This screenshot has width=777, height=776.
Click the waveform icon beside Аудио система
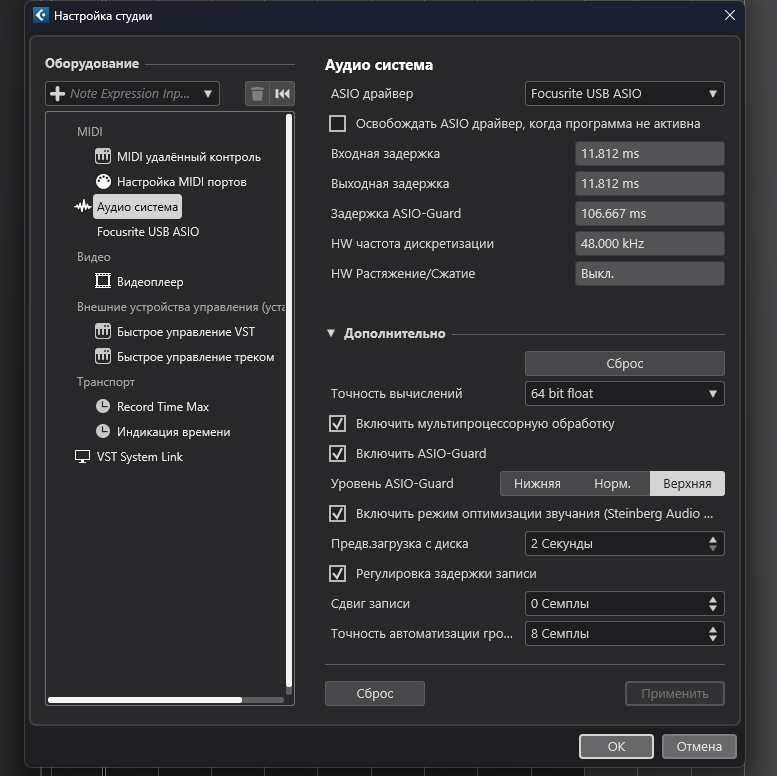(x=83, y=207)
